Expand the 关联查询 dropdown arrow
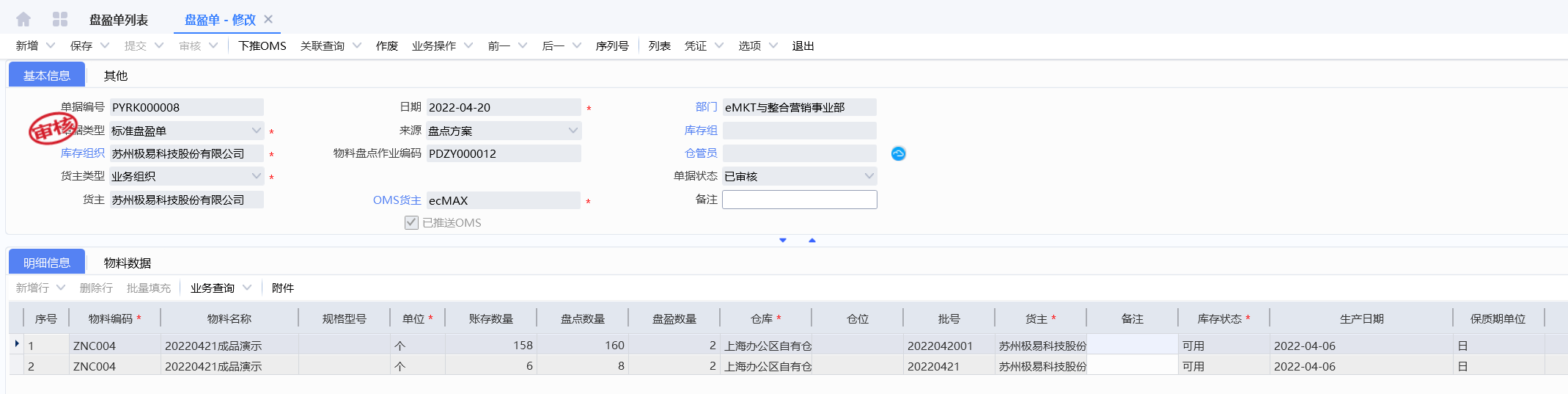Screen dimensions: 1568x394 click(x=357, y=45)
